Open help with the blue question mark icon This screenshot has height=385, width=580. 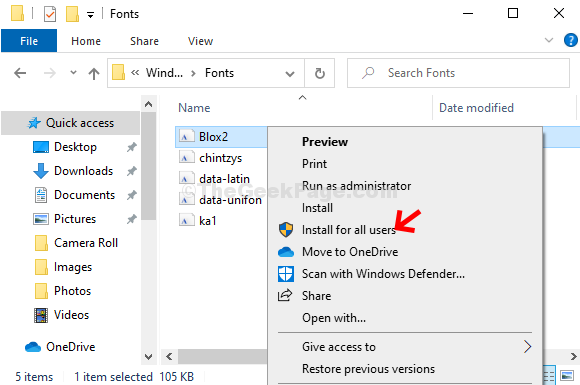(570, 40)
